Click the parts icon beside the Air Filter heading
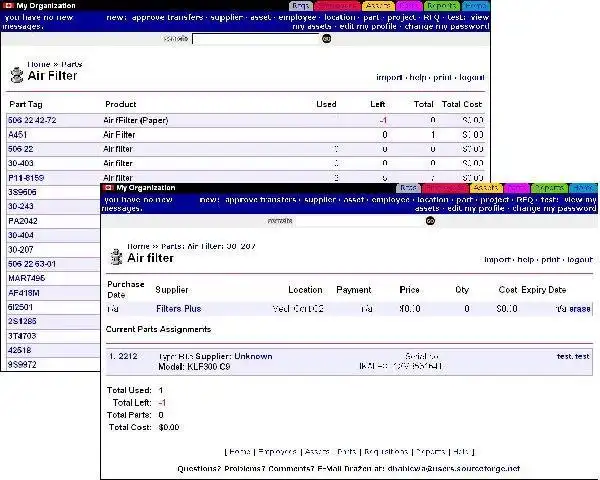Screen dimensions: 600x480 pos(16,75)
